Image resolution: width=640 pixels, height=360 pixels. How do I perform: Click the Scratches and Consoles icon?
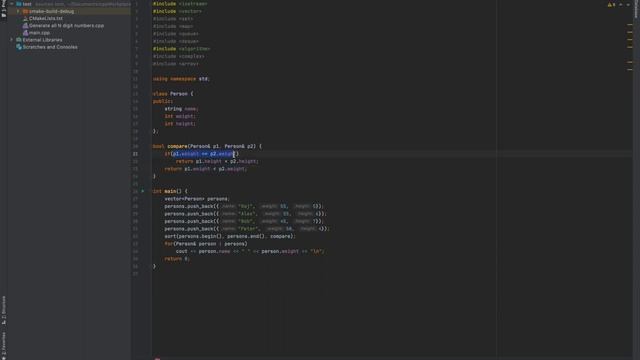tap(19, 47)
